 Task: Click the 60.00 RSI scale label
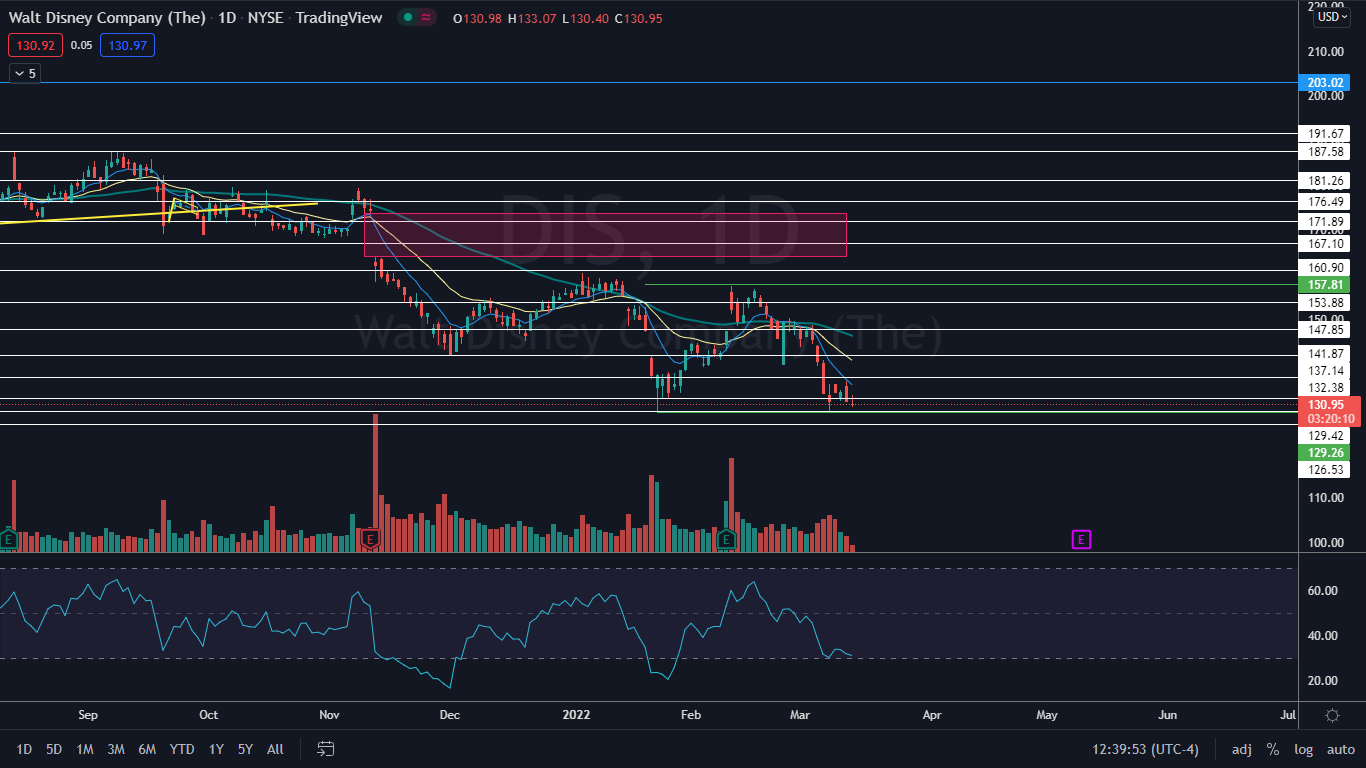[1322, 591]
